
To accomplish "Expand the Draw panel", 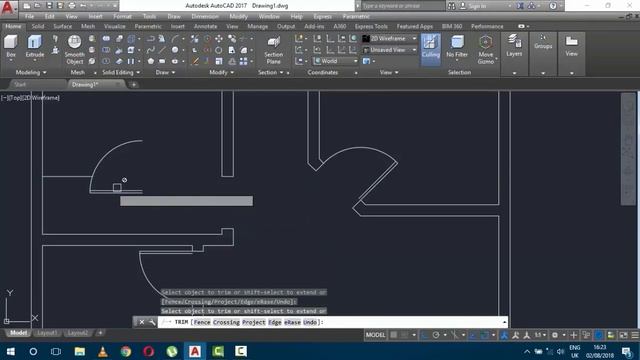I will pyautogui.click(x=165, y=72).
